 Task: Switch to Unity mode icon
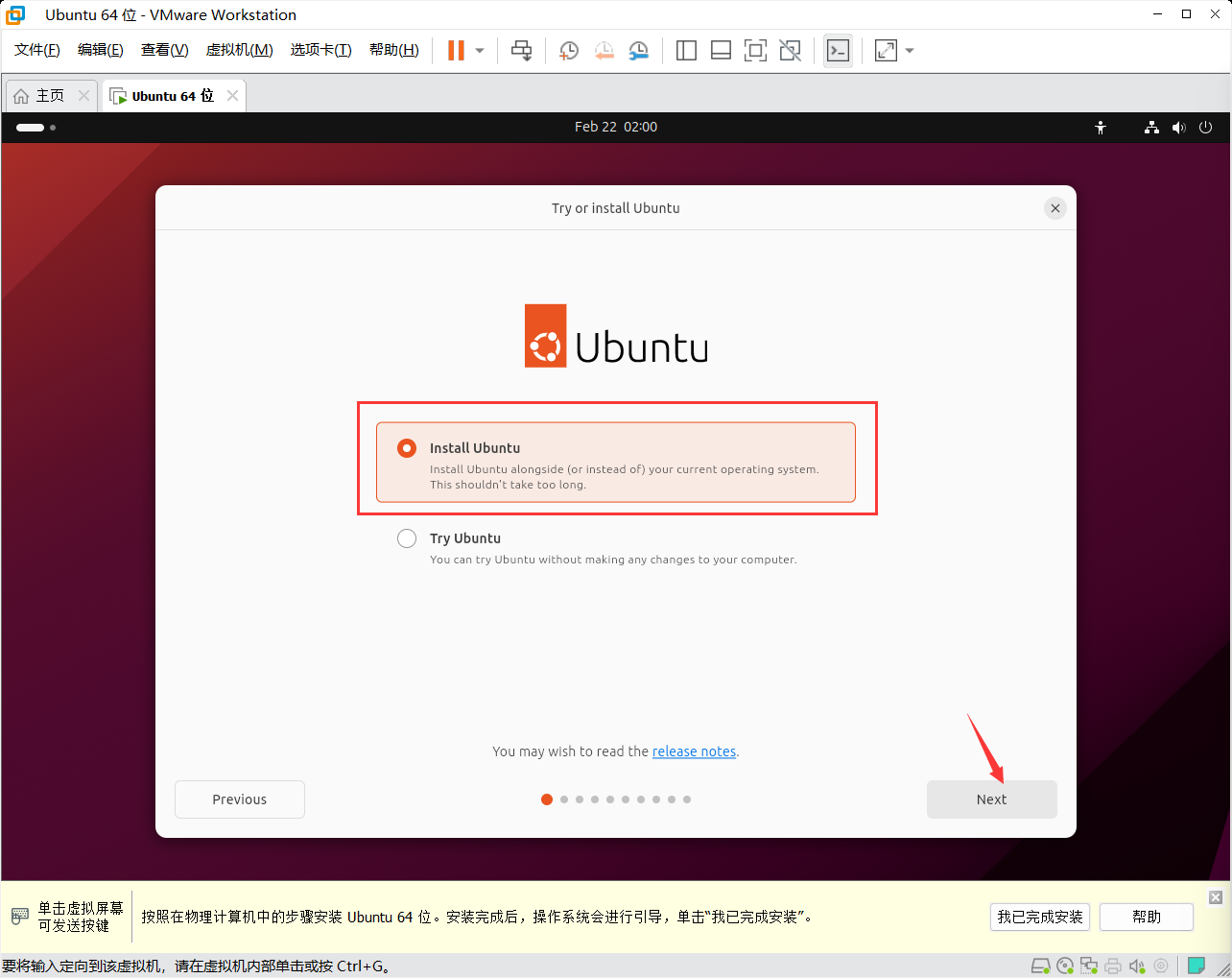click(790, 51)
